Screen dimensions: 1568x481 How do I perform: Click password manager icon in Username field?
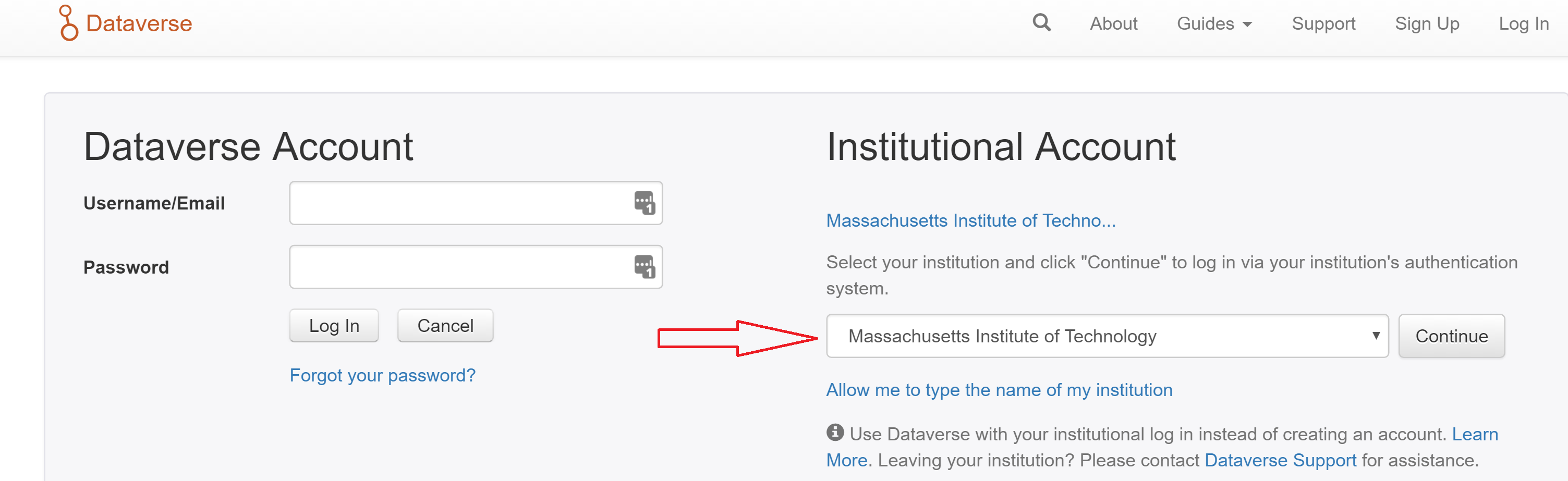[x=644, y=203]
